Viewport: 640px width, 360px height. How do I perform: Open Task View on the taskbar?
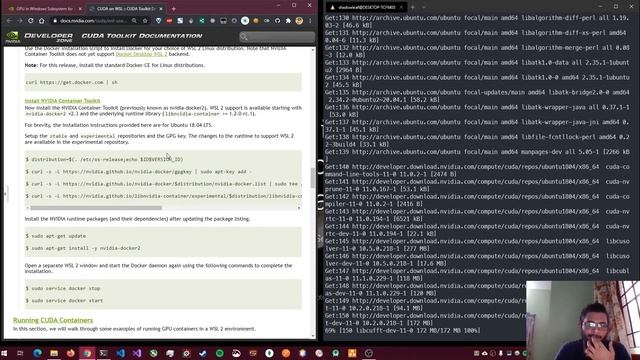pyautogui.click(x=20, y=353)
